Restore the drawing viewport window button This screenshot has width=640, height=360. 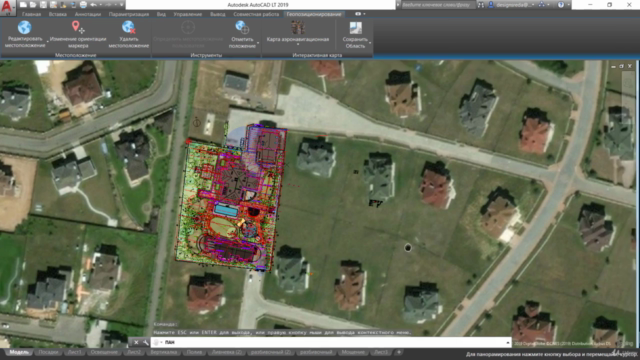[x=622, y=66]
